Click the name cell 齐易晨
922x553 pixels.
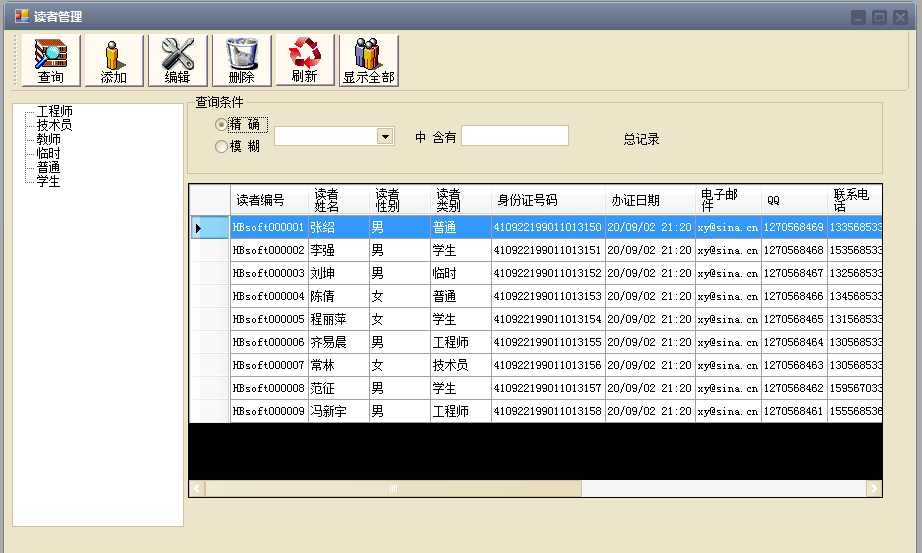(x=339, y=342)
